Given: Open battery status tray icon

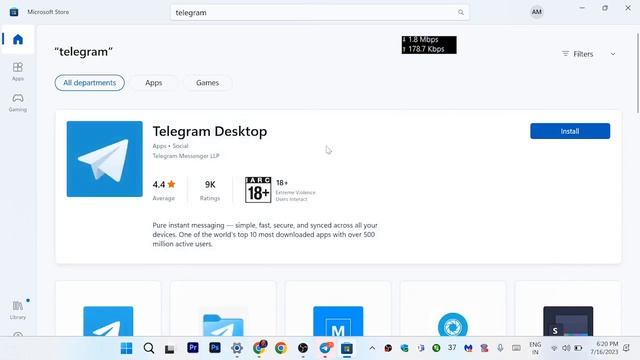Looking at the screenshot, I should coord(578,348).
